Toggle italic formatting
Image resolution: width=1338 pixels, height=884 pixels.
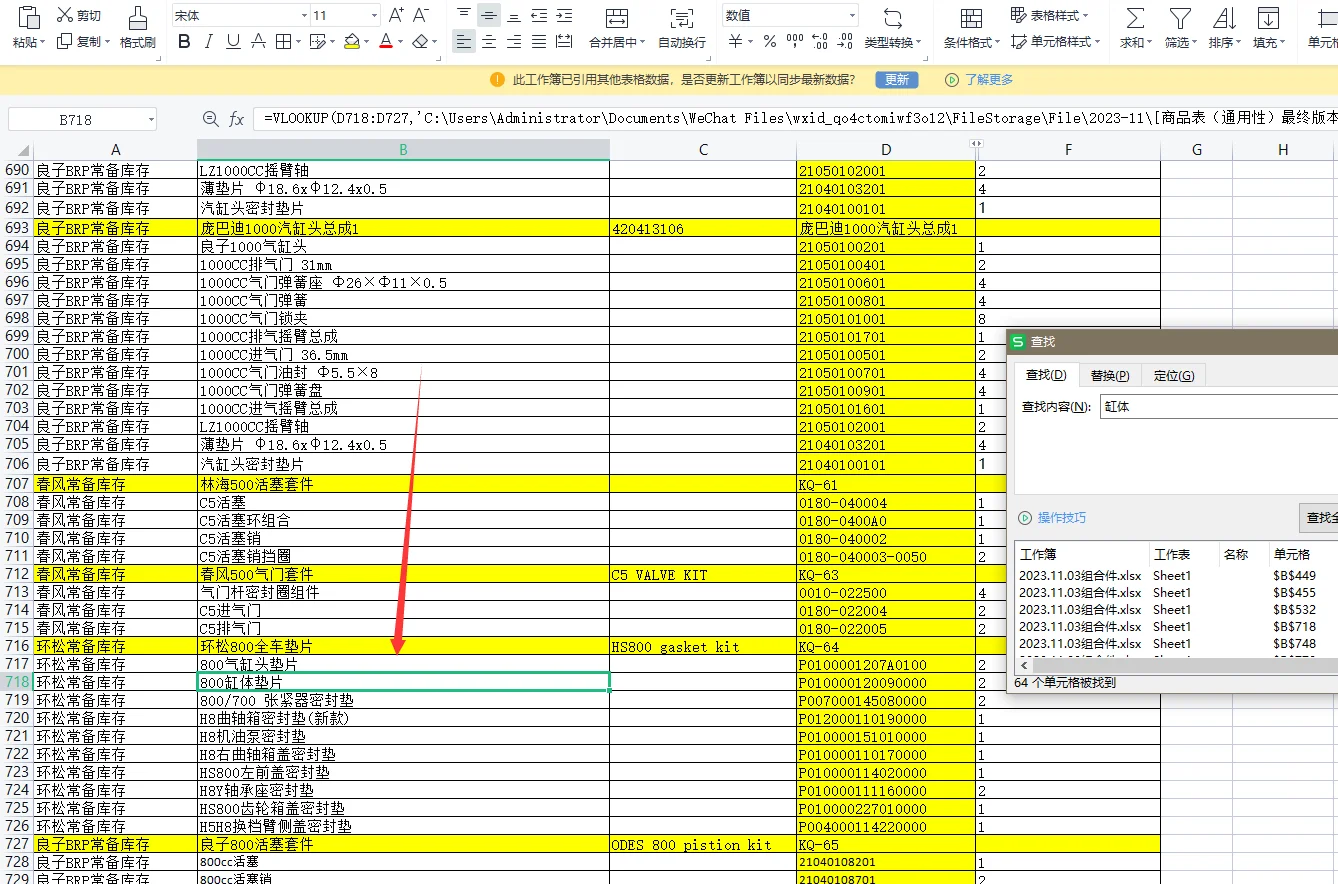click(209, 41)
